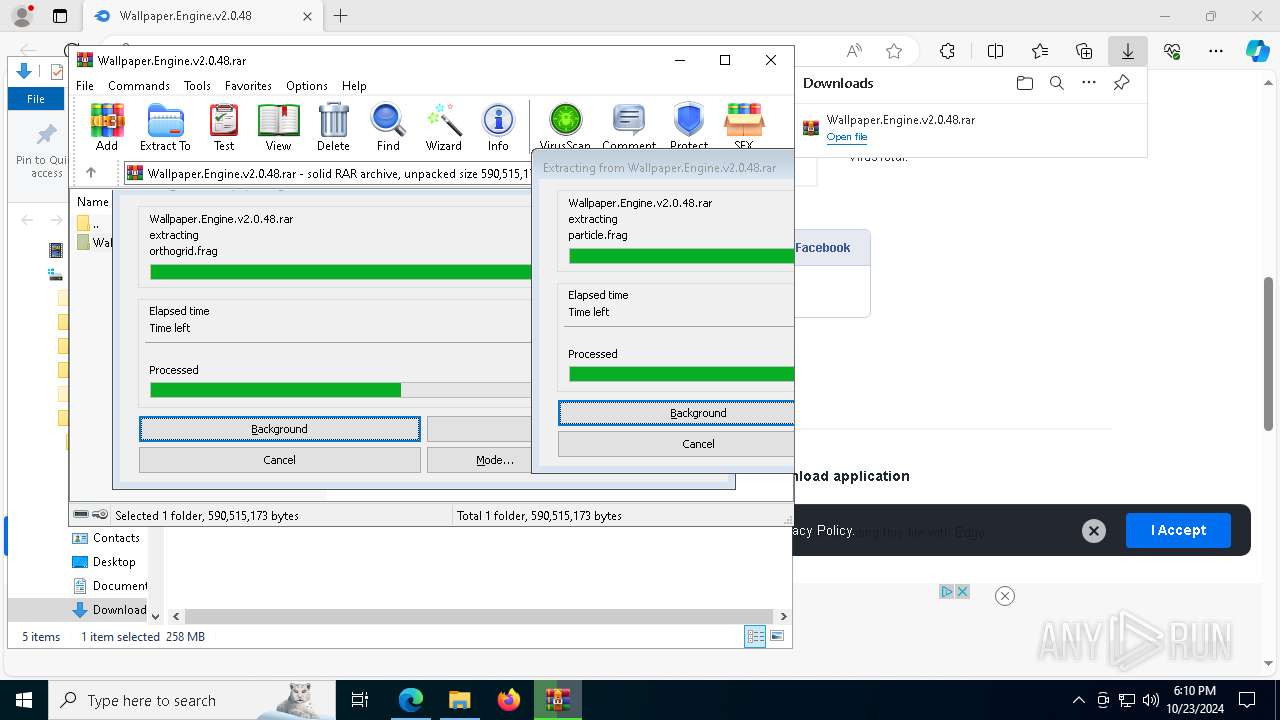Click the I Accept button

click(x=1178, y=530)
